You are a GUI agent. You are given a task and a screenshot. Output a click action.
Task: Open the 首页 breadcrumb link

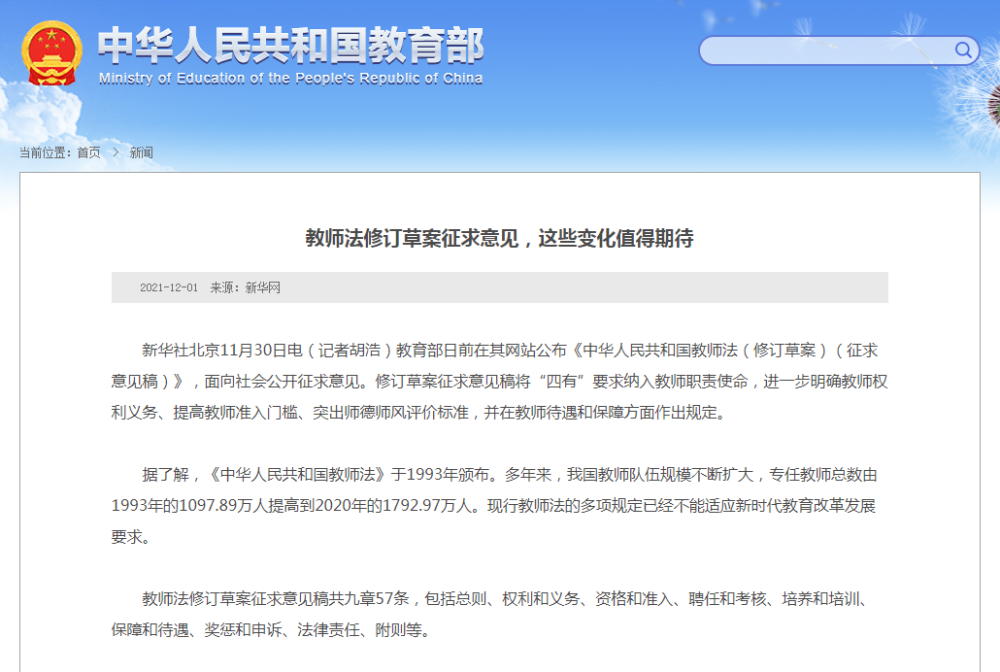[x=89, y=152]
